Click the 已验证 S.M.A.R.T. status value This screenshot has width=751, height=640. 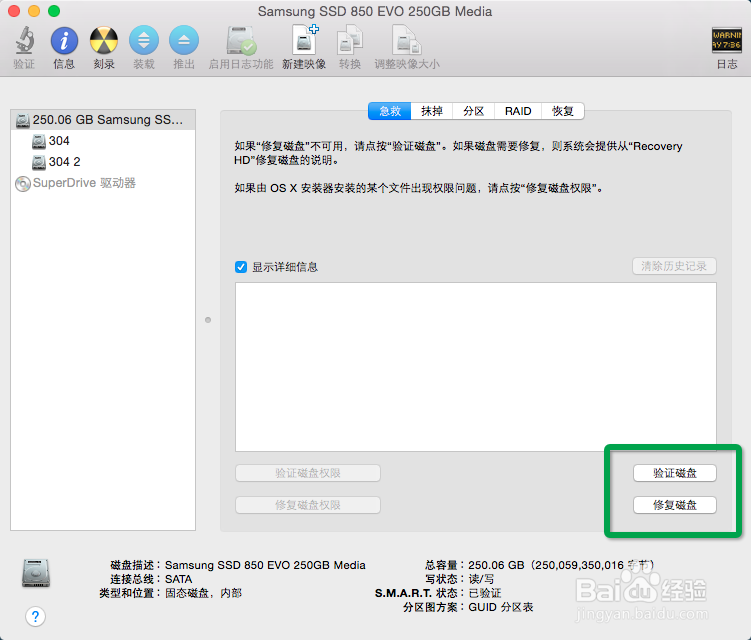[485, 593]
